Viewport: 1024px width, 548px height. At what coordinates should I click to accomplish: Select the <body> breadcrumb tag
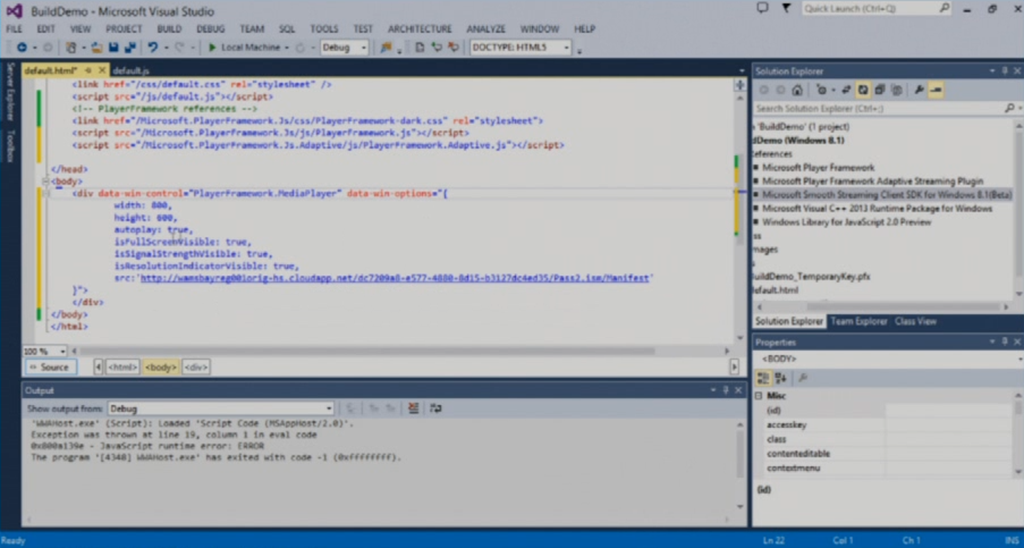[161, 367]
